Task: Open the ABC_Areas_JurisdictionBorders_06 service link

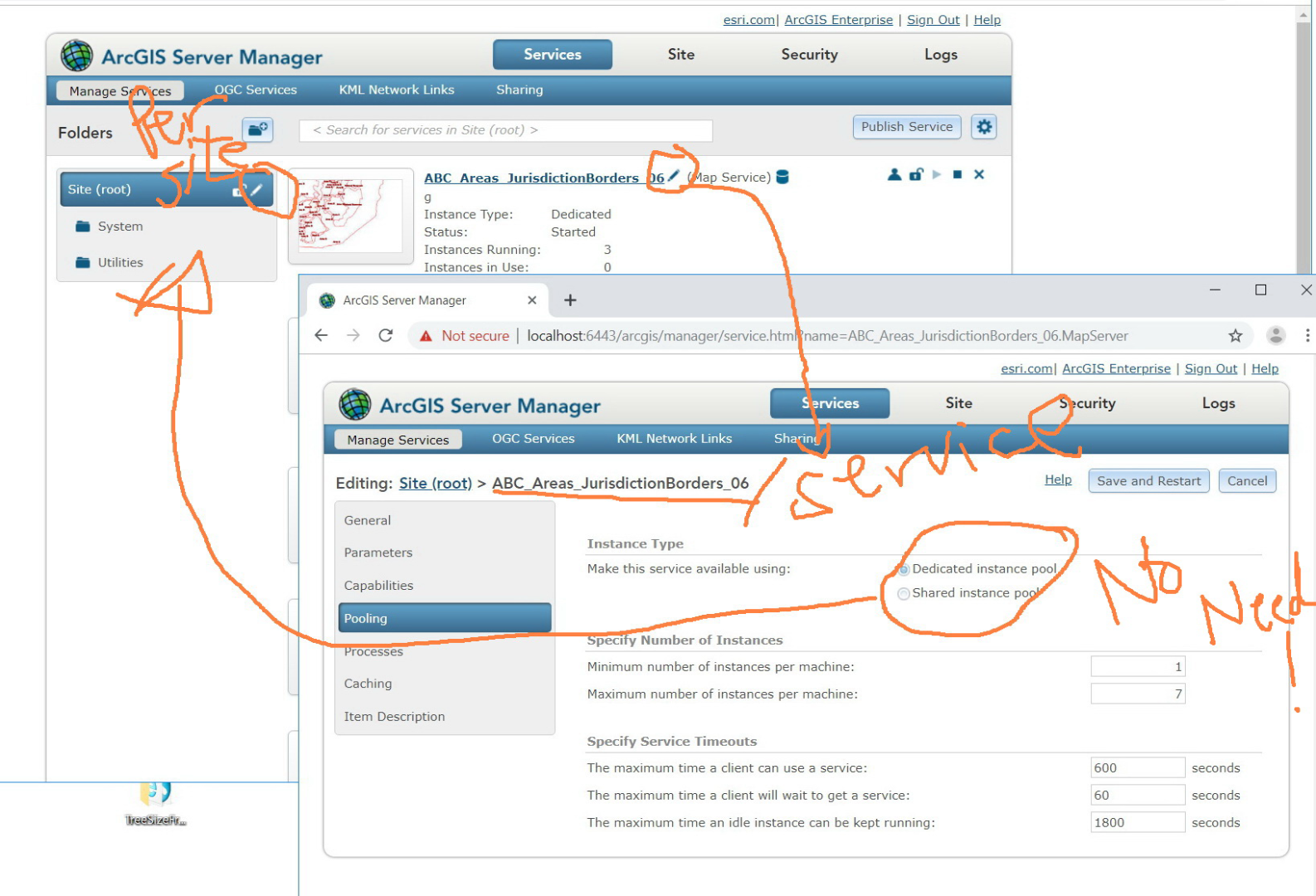Action: pos(543,178)
